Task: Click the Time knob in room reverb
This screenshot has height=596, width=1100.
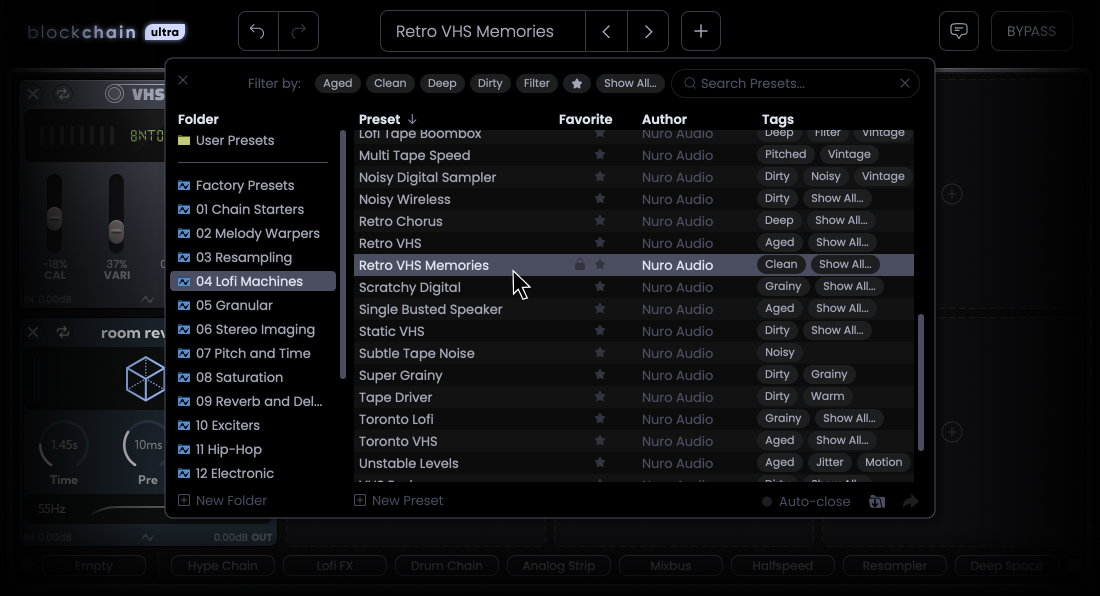Action: pyautogui.click(x=64, y=445)
